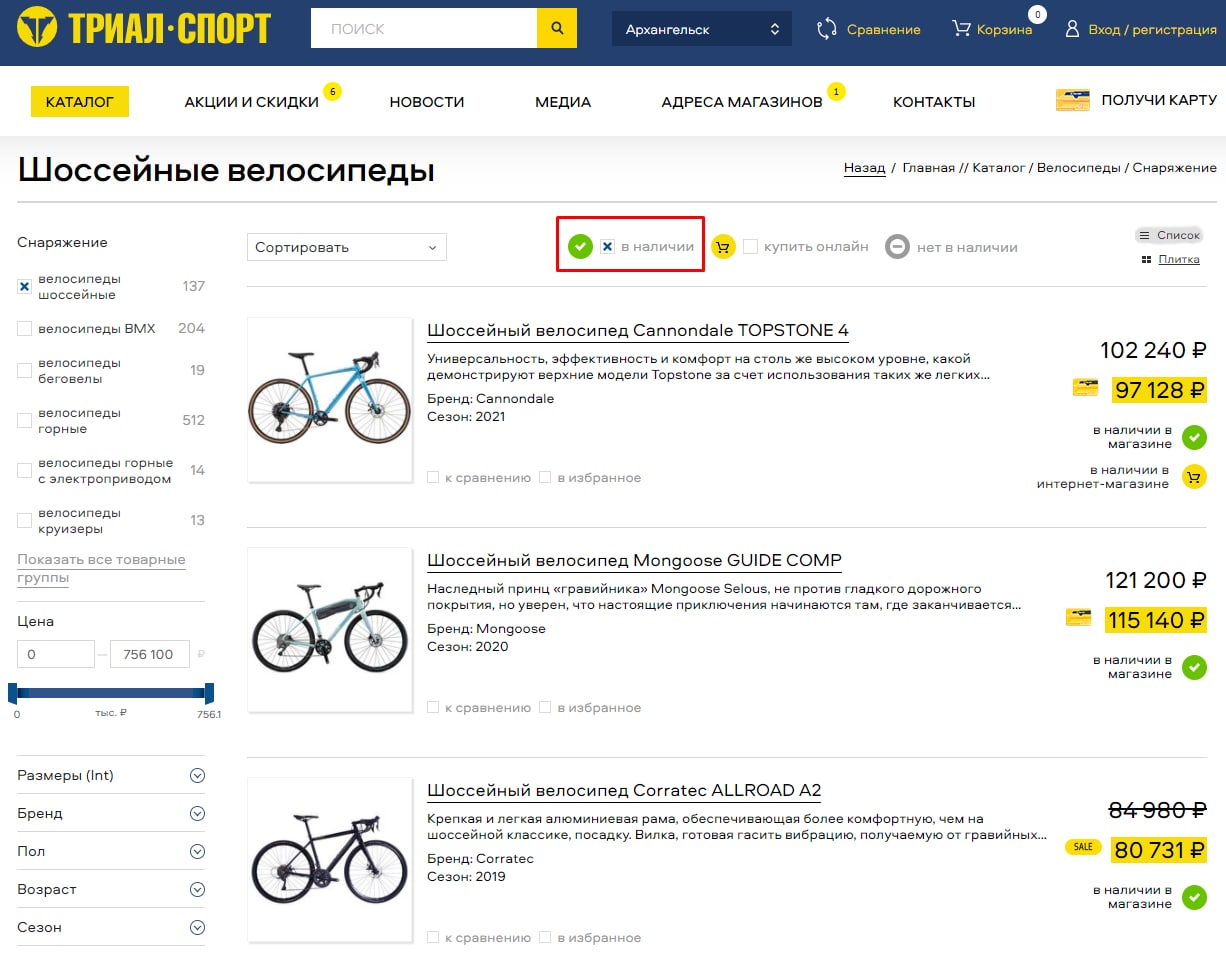Open Cannondale TOPSTONE 4 product link

pos(638,331)
